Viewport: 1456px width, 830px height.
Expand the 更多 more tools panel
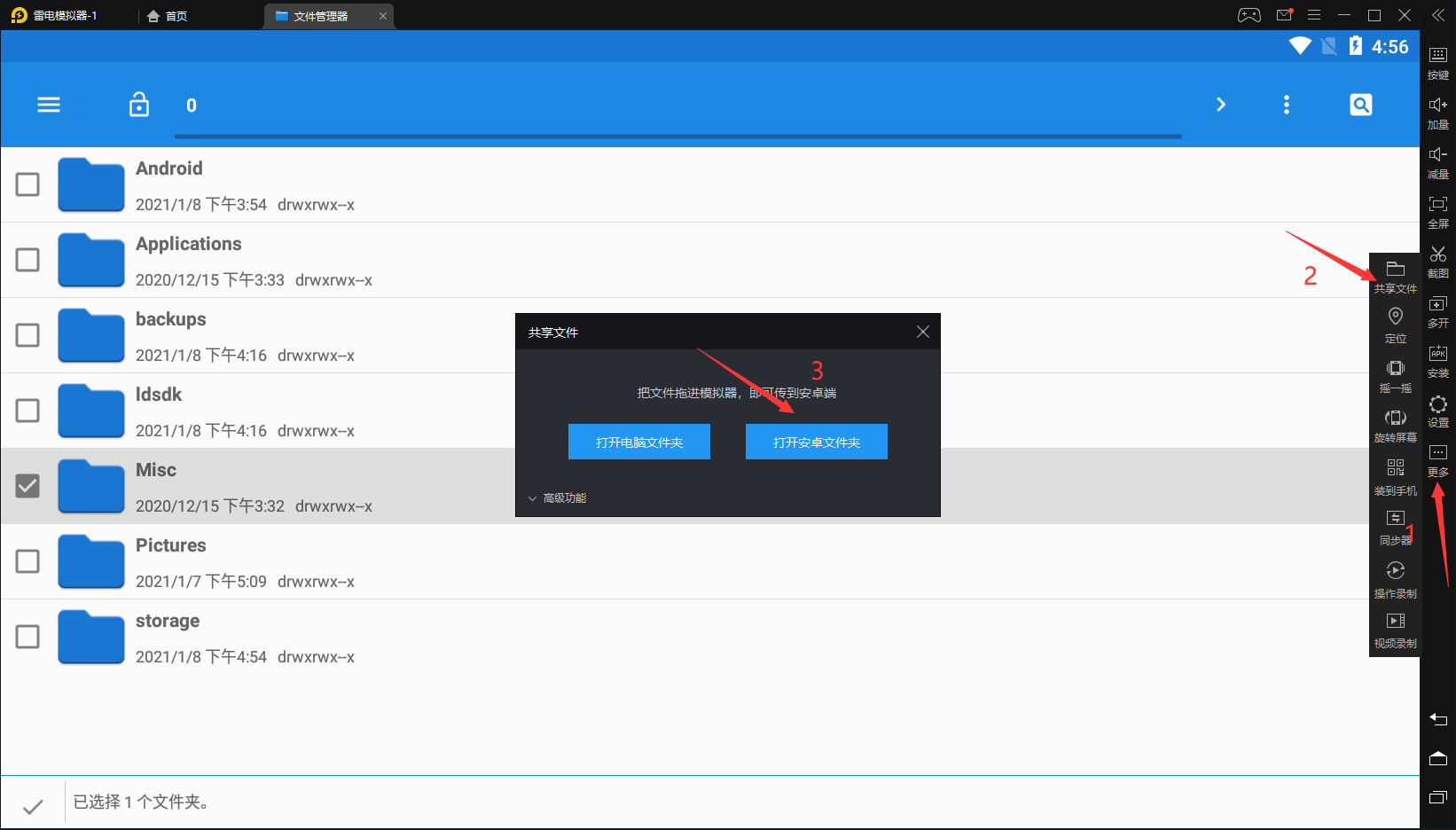coord(1437,459)
